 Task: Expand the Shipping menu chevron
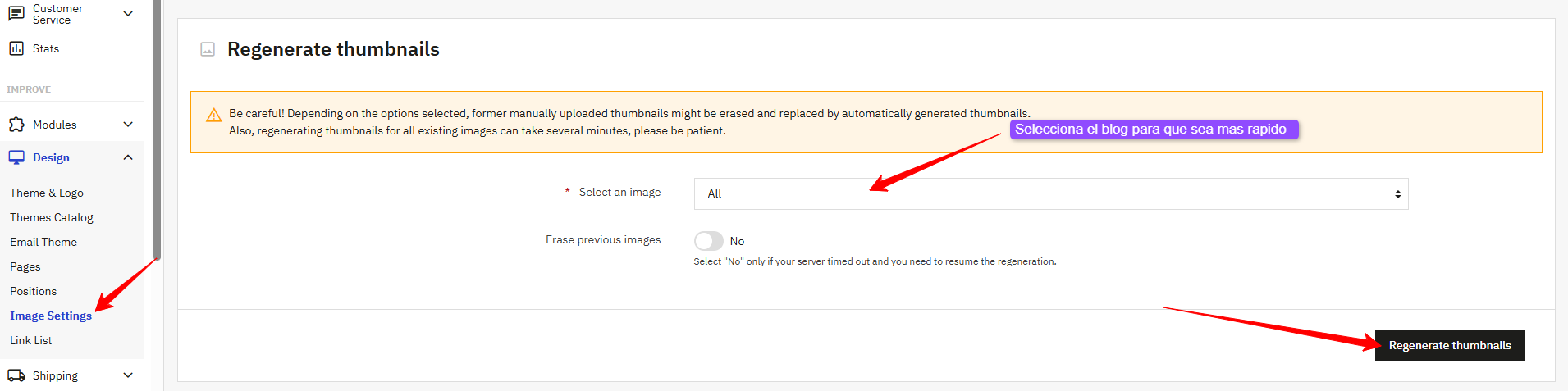point(128,375)
